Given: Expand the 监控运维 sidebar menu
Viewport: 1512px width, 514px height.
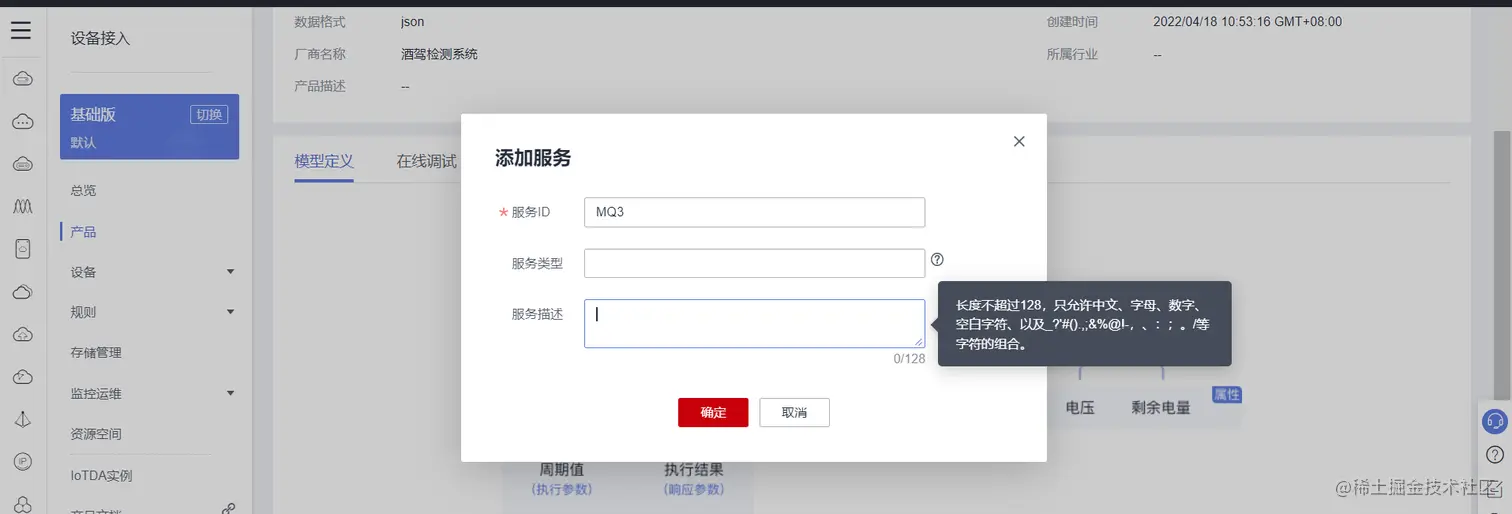Looking at the screenshot, I should click(x=230, y=393).
